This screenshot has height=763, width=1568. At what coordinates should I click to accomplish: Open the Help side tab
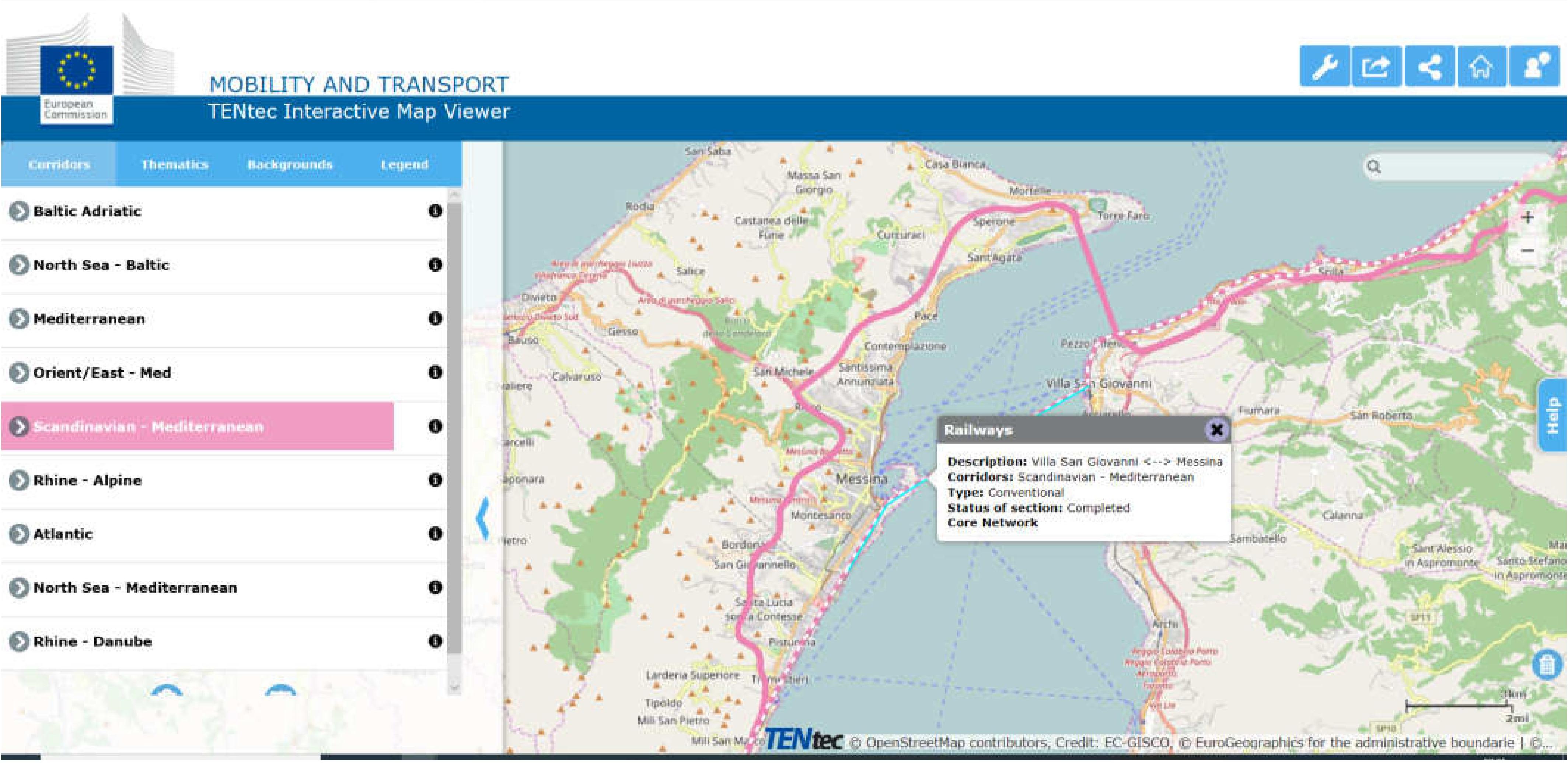1553,415
